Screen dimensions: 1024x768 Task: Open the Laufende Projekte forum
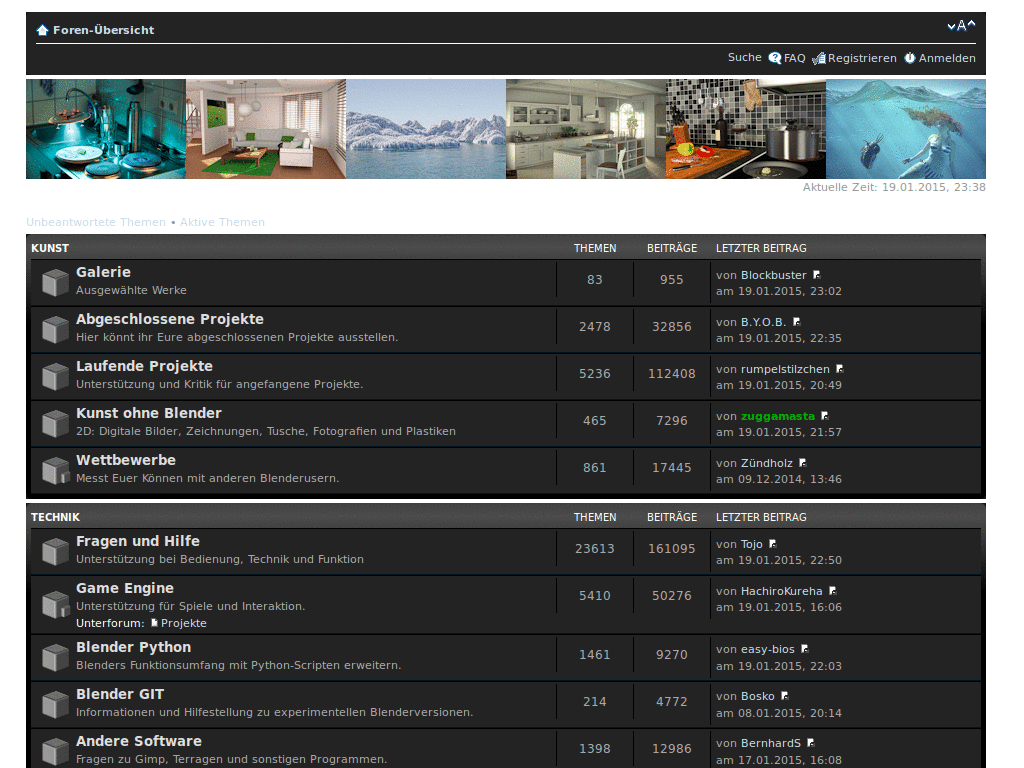click(x=144, y=366)
